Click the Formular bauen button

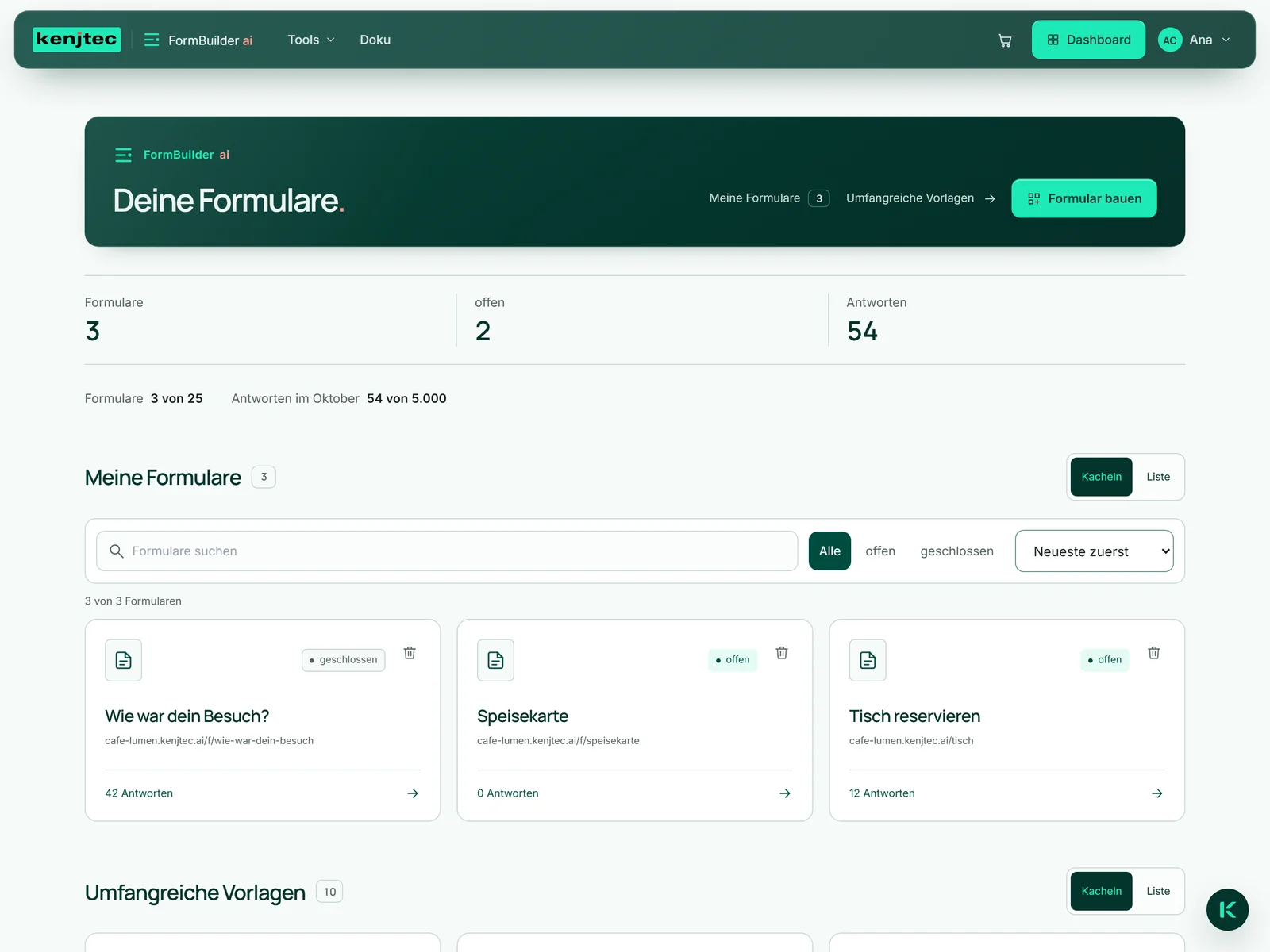1083,198
